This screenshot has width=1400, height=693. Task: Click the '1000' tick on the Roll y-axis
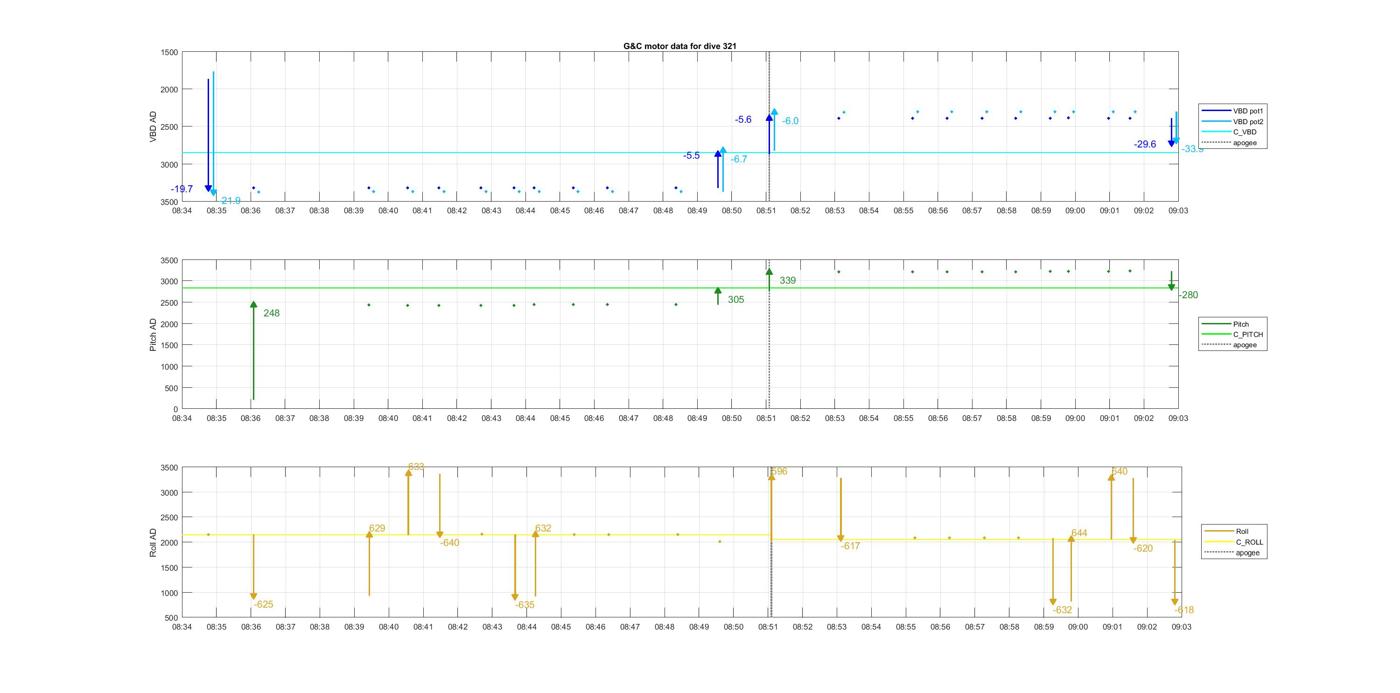[169, 593]
